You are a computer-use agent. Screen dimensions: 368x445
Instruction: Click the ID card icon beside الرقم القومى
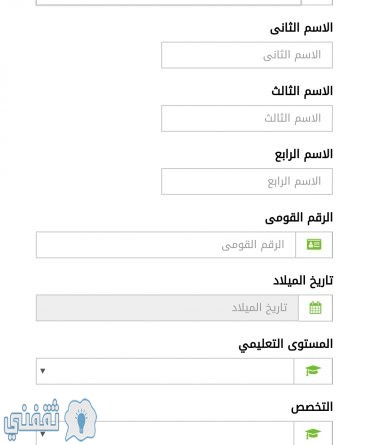(314, 245)
